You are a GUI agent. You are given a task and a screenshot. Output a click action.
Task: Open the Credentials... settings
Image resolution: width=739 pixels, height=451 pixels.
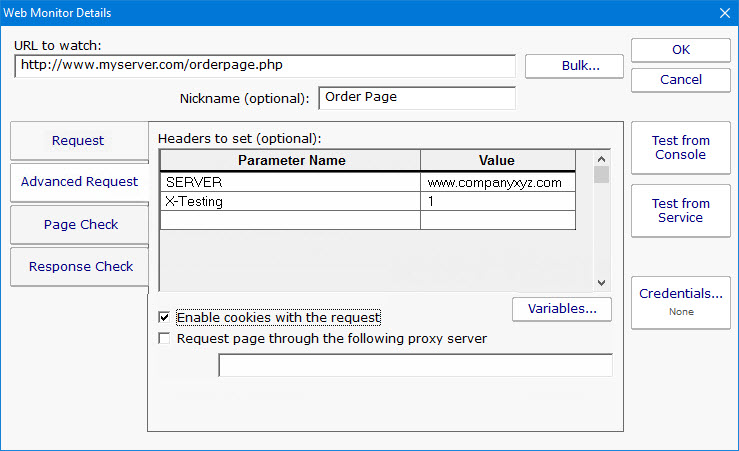680,301
